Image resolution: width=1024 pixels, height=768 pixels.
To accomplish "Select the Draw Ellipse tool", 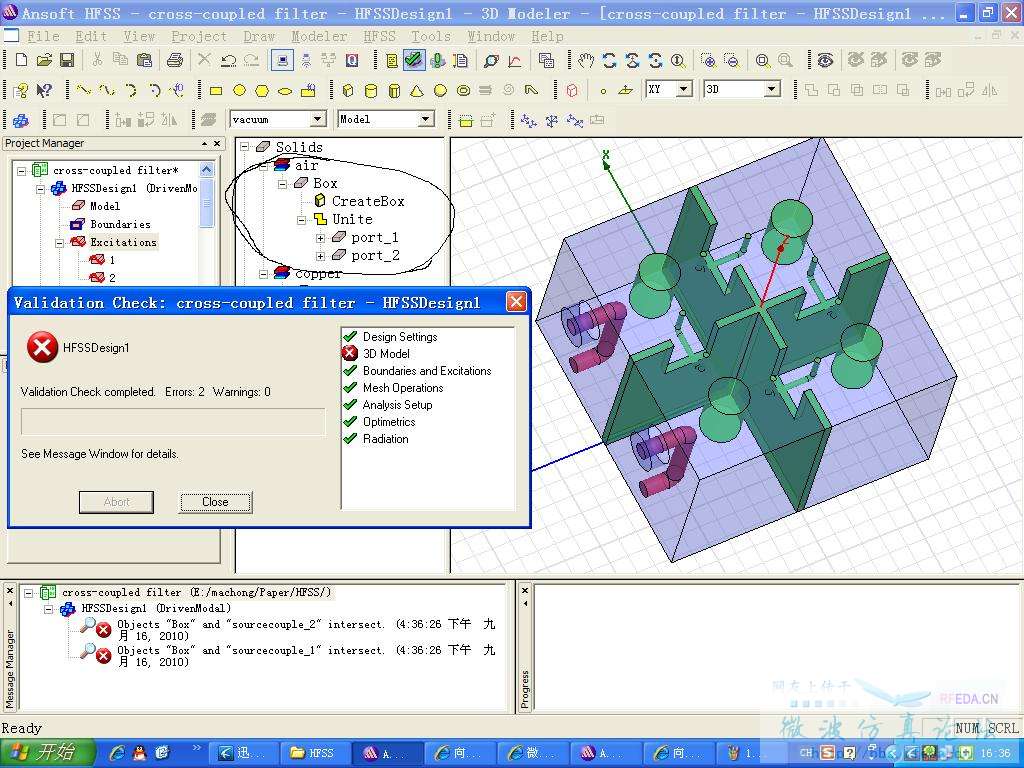I will tap(285, 90).
